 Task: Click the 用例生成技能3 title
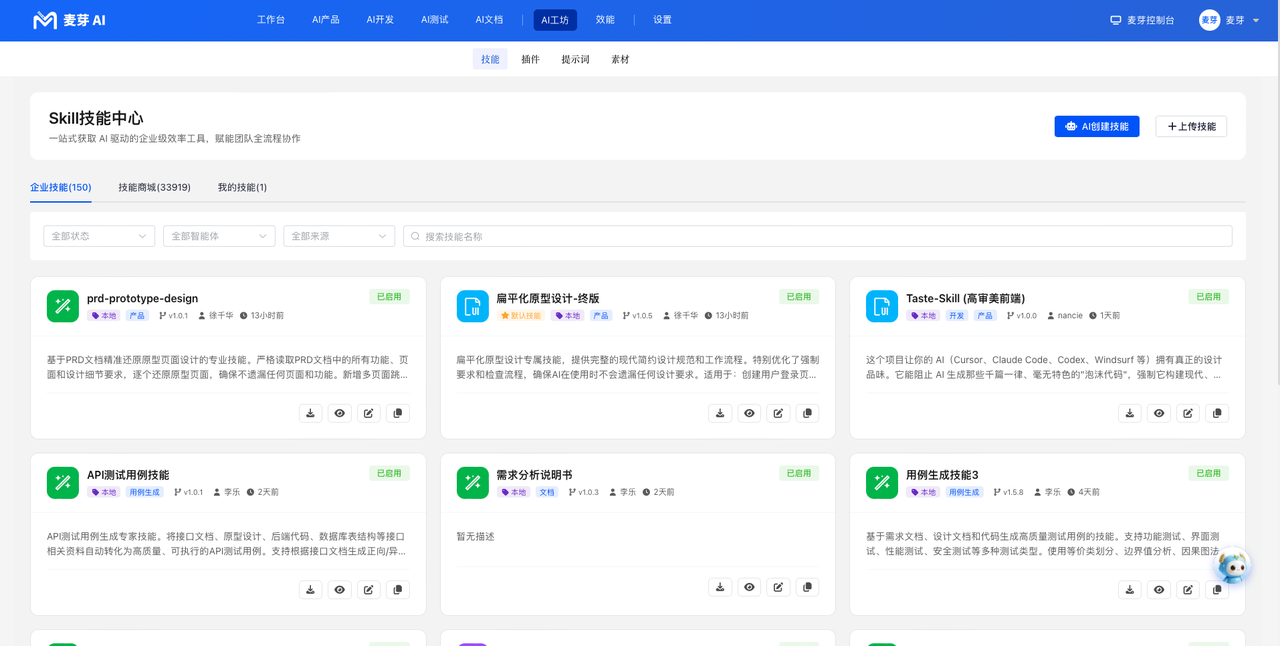[942, 475]
